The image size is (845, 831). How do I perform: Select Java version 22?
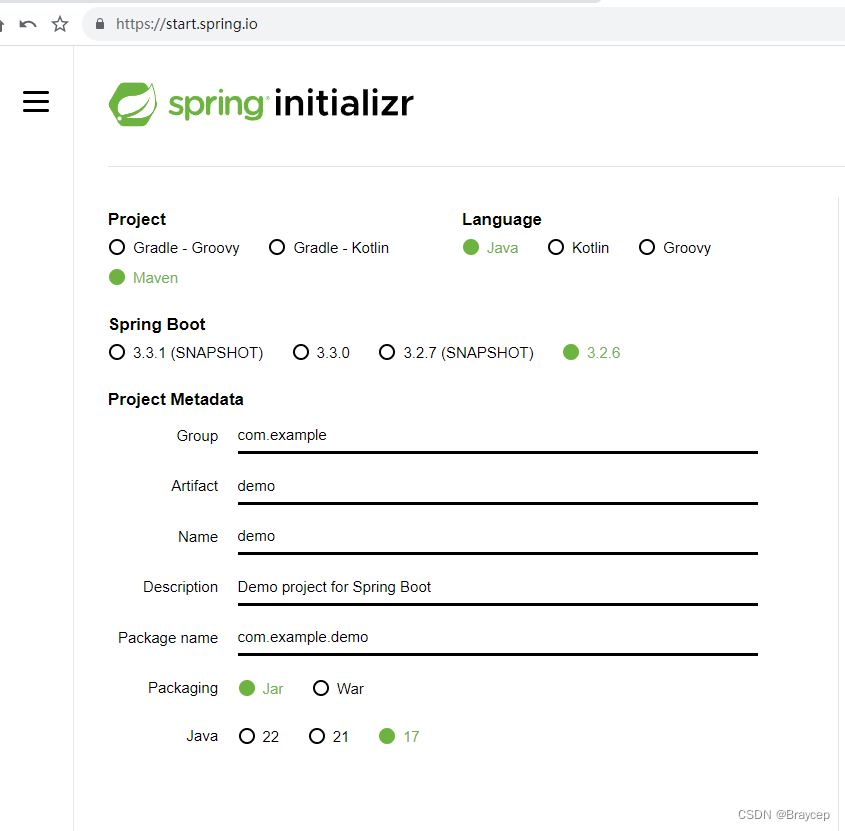[259, 736]
